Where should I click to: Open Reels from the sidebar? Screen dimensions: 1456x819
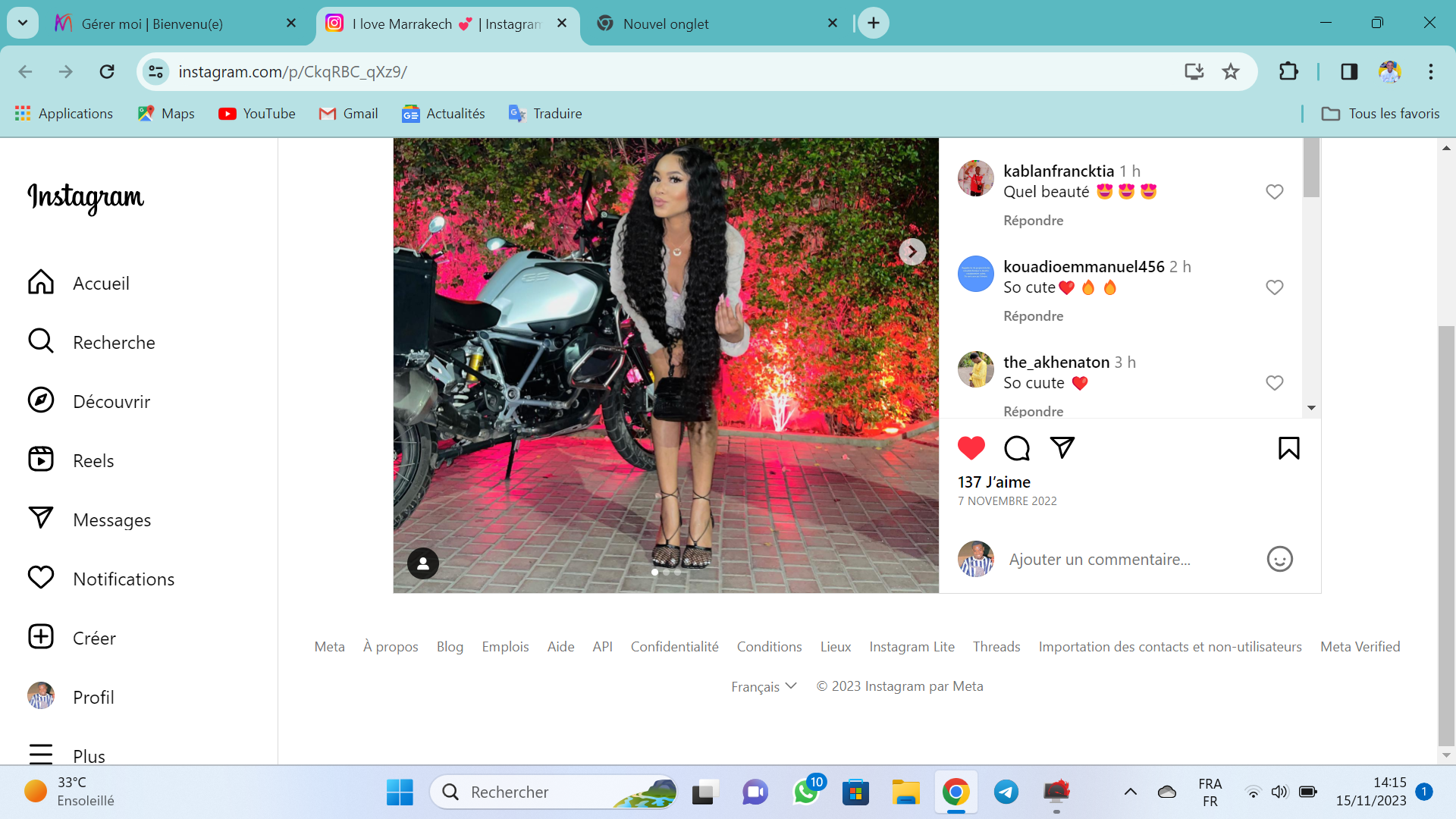click(x=93, y=460)
